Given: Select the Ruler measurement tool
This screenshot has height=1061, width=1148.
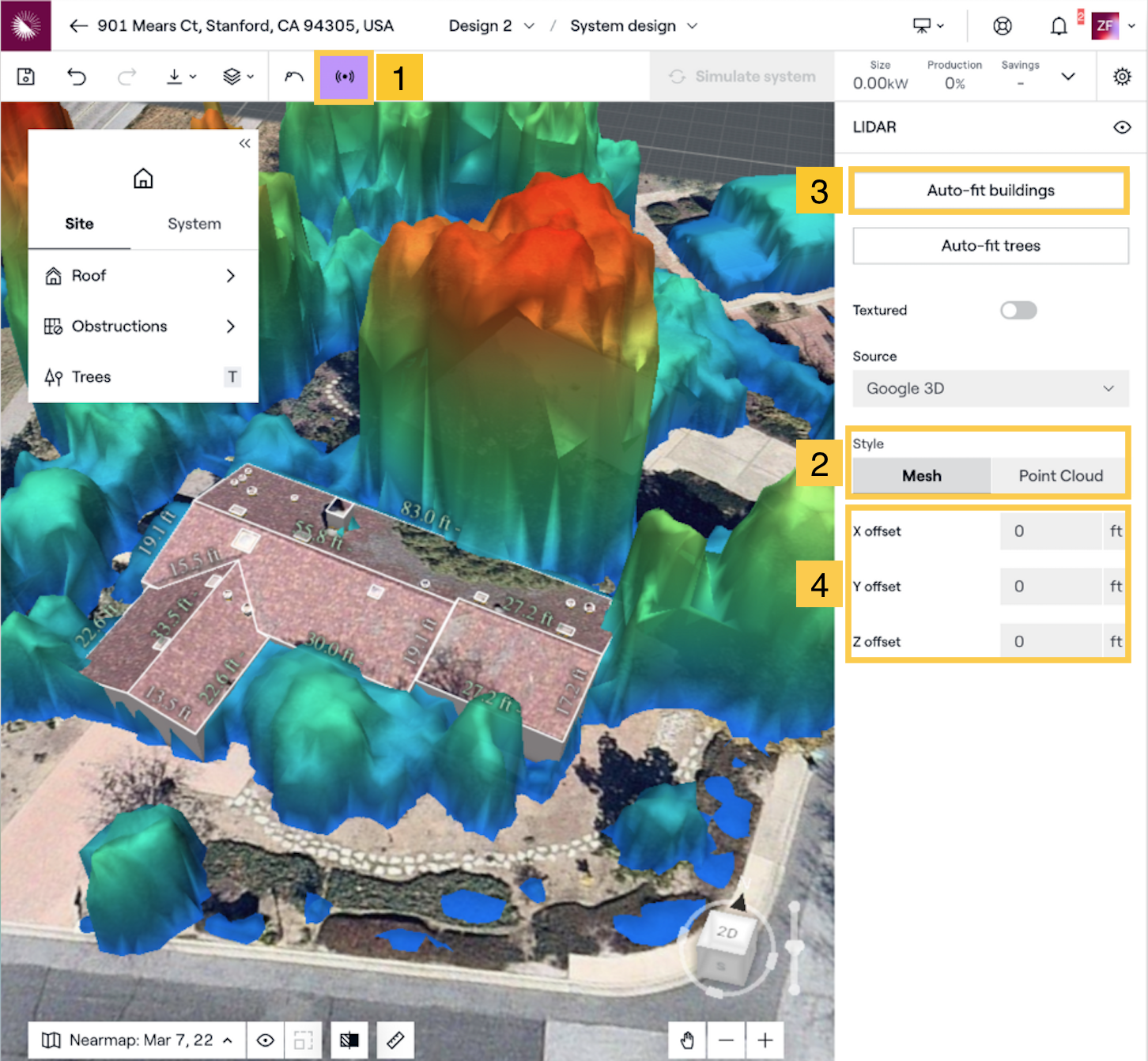Looking at the screenshot, I should click(395, 1040).
